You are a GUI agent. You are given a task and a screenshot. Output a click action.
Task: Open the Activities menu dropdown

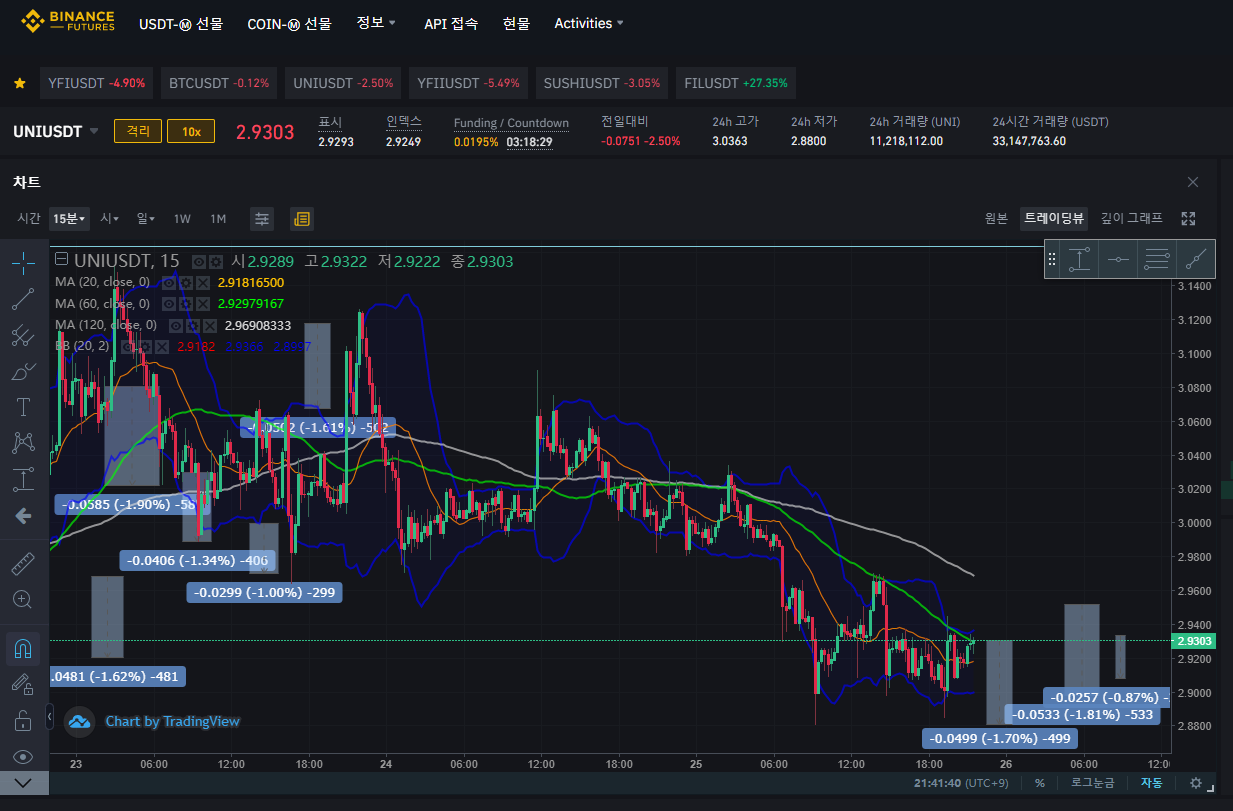[589, 22]
